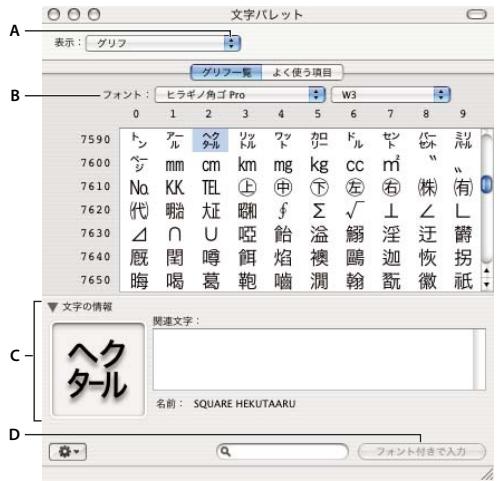Select the ドル square glyph

[x=355, y=140]
